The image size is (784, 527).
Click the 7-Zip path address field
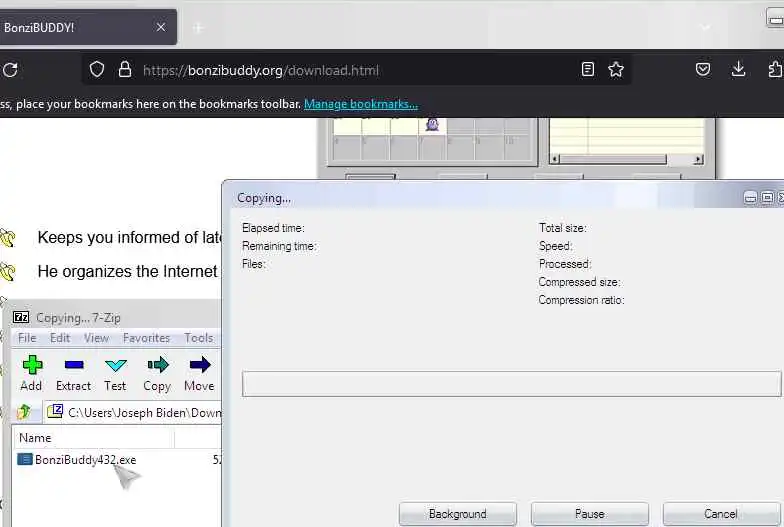coord(133,412)
